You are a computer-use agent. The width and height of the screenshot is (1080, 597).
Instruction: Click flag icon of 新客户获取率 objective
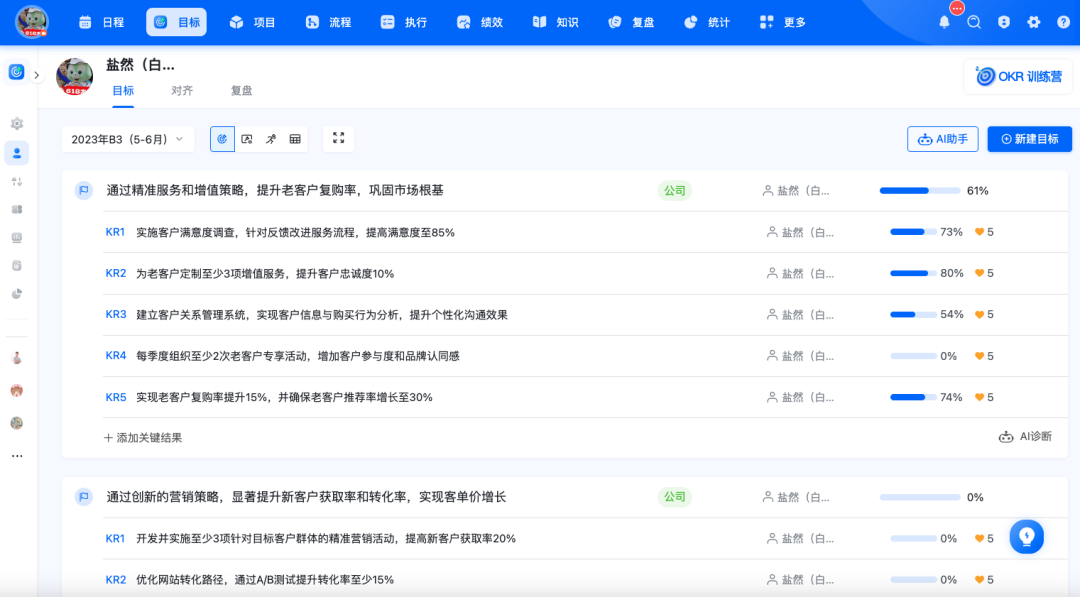[x=84, y=496]
